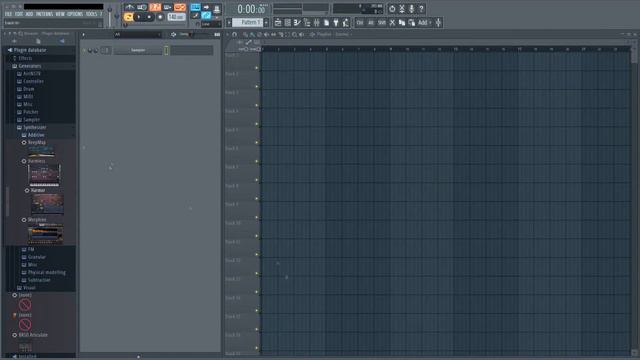
Task: Toggle the blue multilink to controllers button
Action: tap(206, 16)
